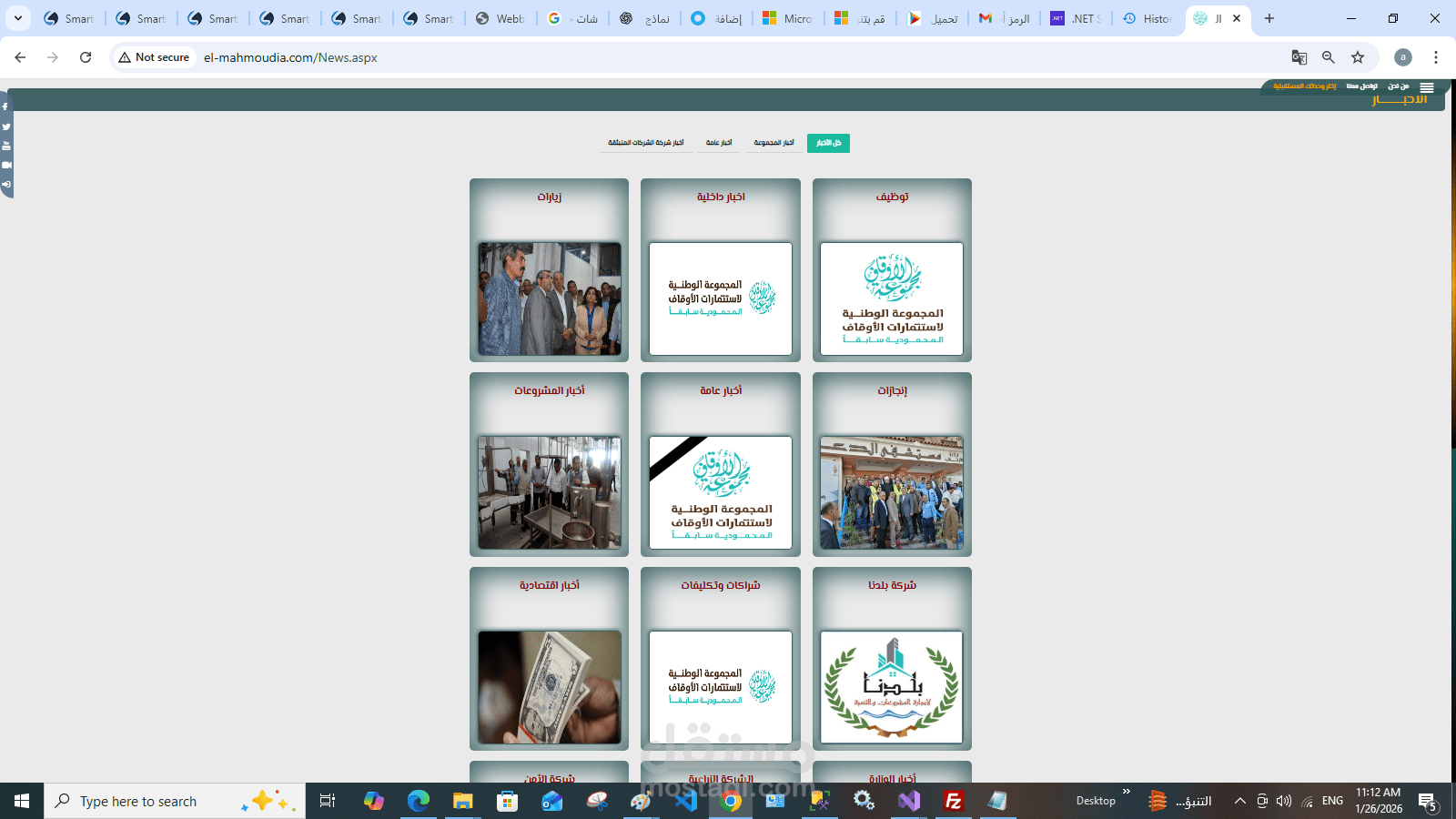
Task: Open the 'أخبار اقتصادية' money photo
Action: coord(550,687)
